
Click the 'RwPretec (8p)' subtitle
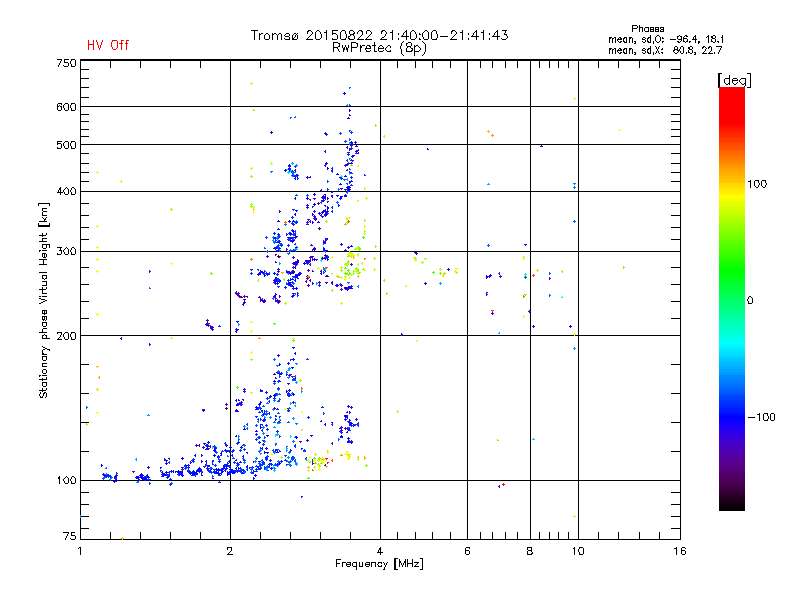379,48
